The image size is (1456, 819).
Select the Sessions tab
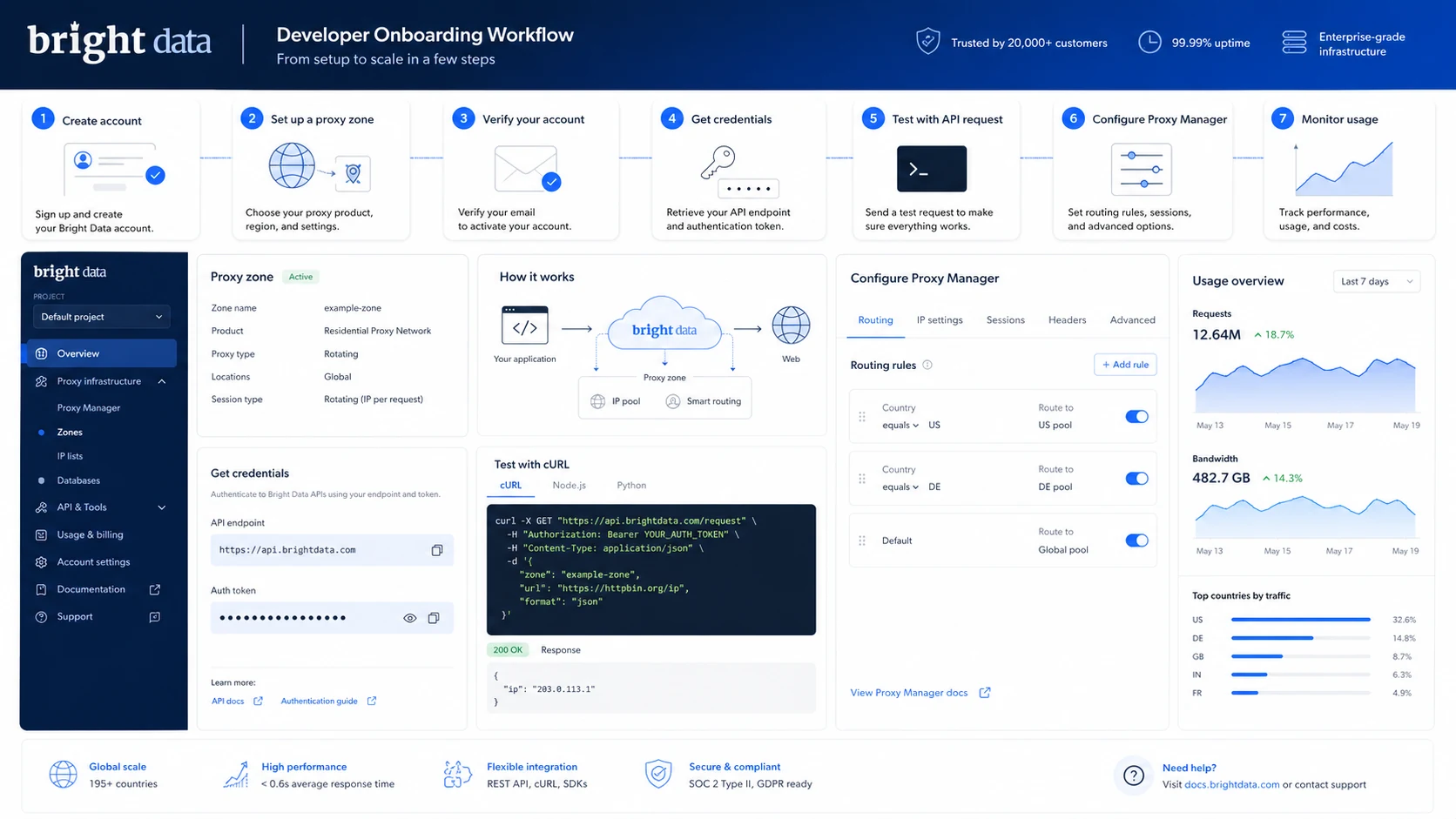pos(1005,320)
